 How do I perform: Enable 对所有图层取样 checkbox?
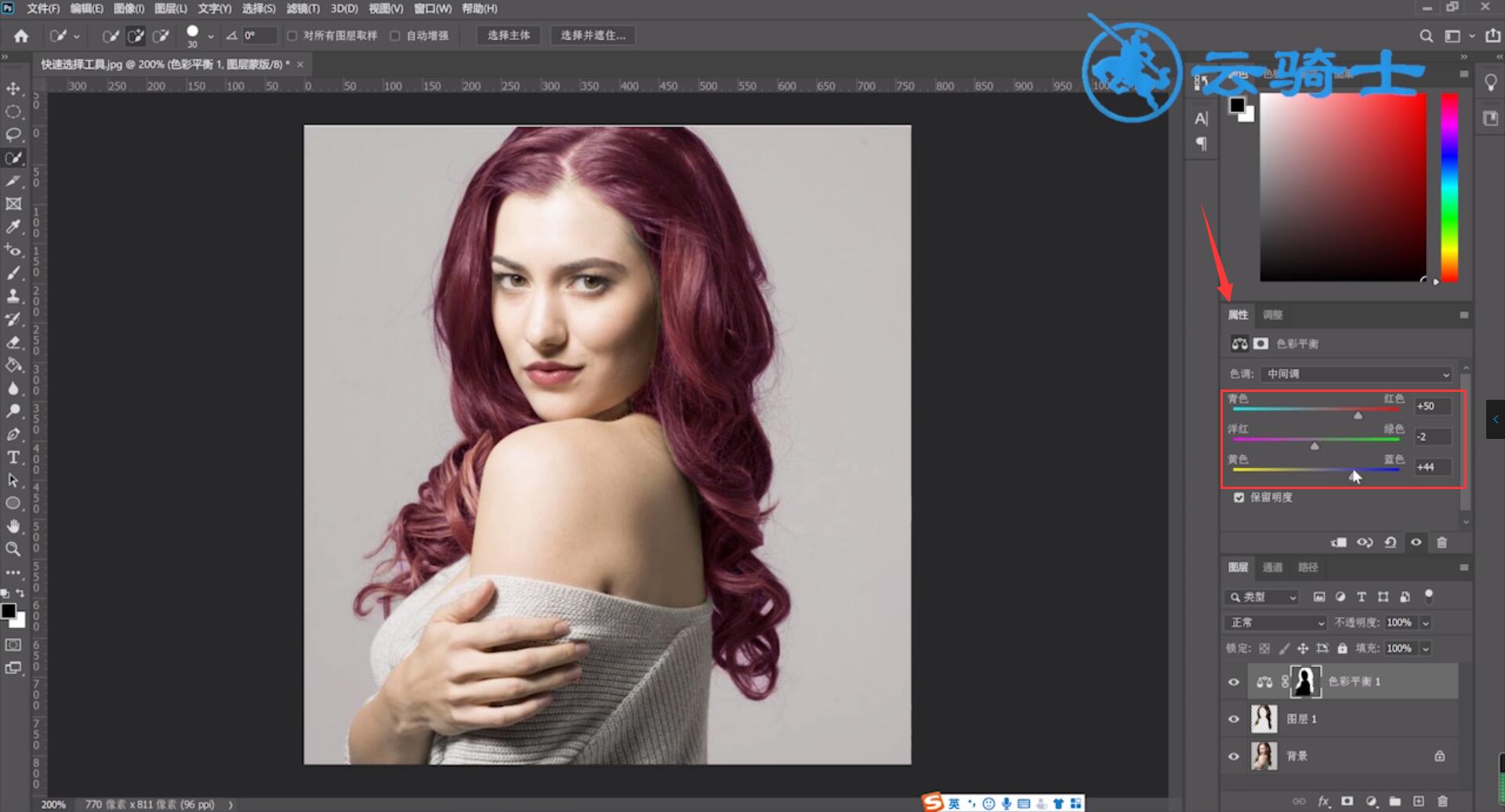point(292,35)
